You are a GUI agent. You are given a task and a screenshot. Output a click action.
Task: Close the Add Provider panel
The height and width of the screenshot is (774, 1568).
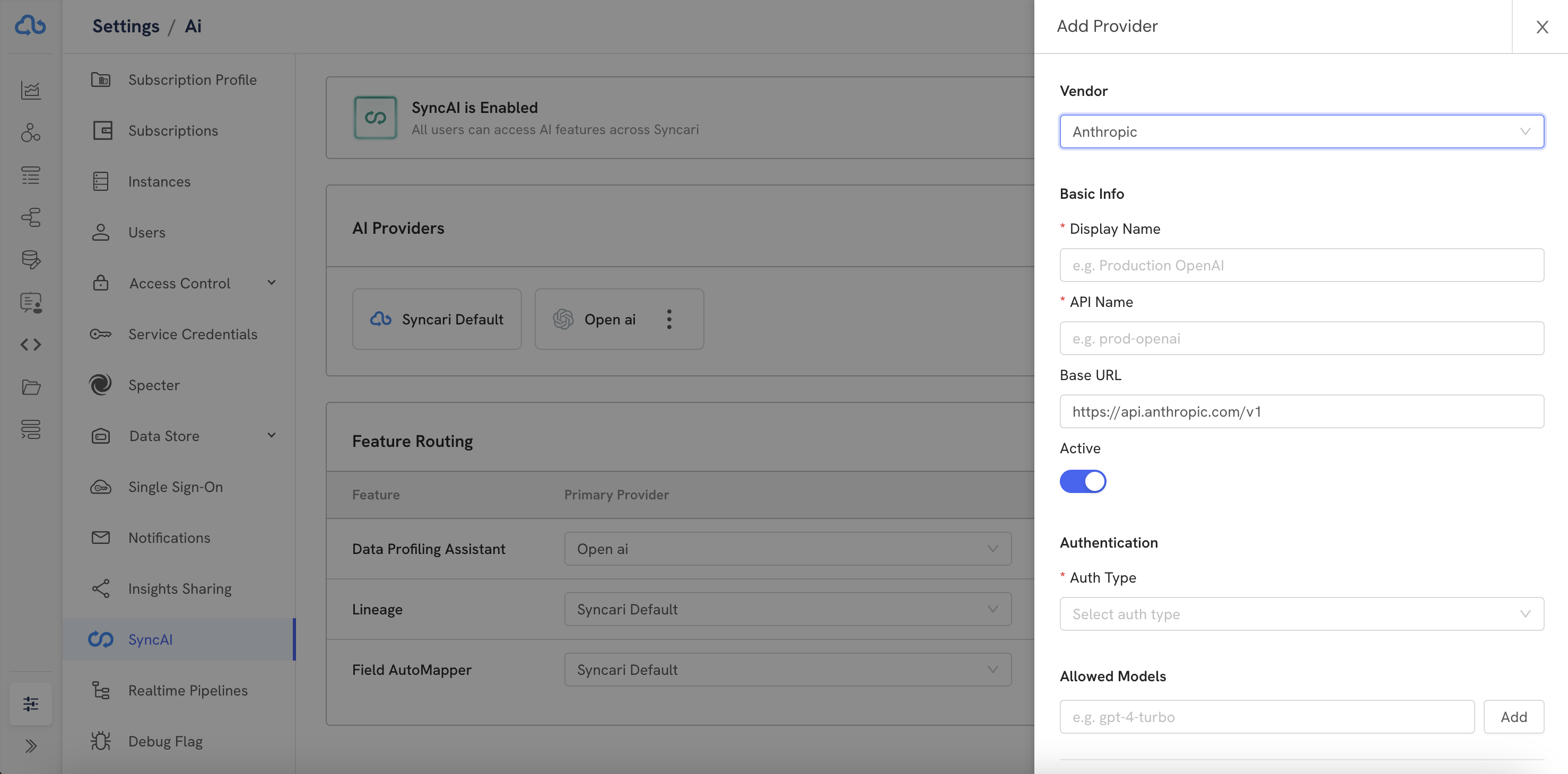pos(1541,27)
